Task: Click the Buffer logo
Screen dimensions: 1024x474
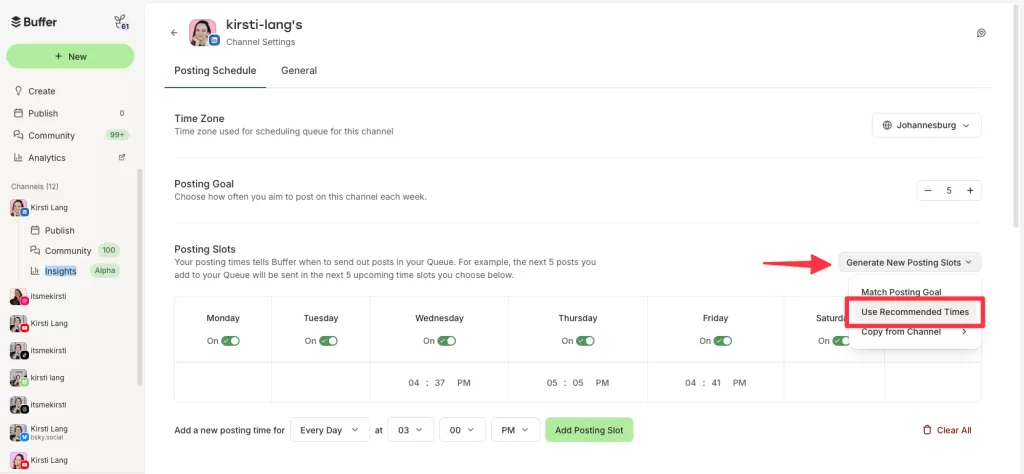Action: 34,22
